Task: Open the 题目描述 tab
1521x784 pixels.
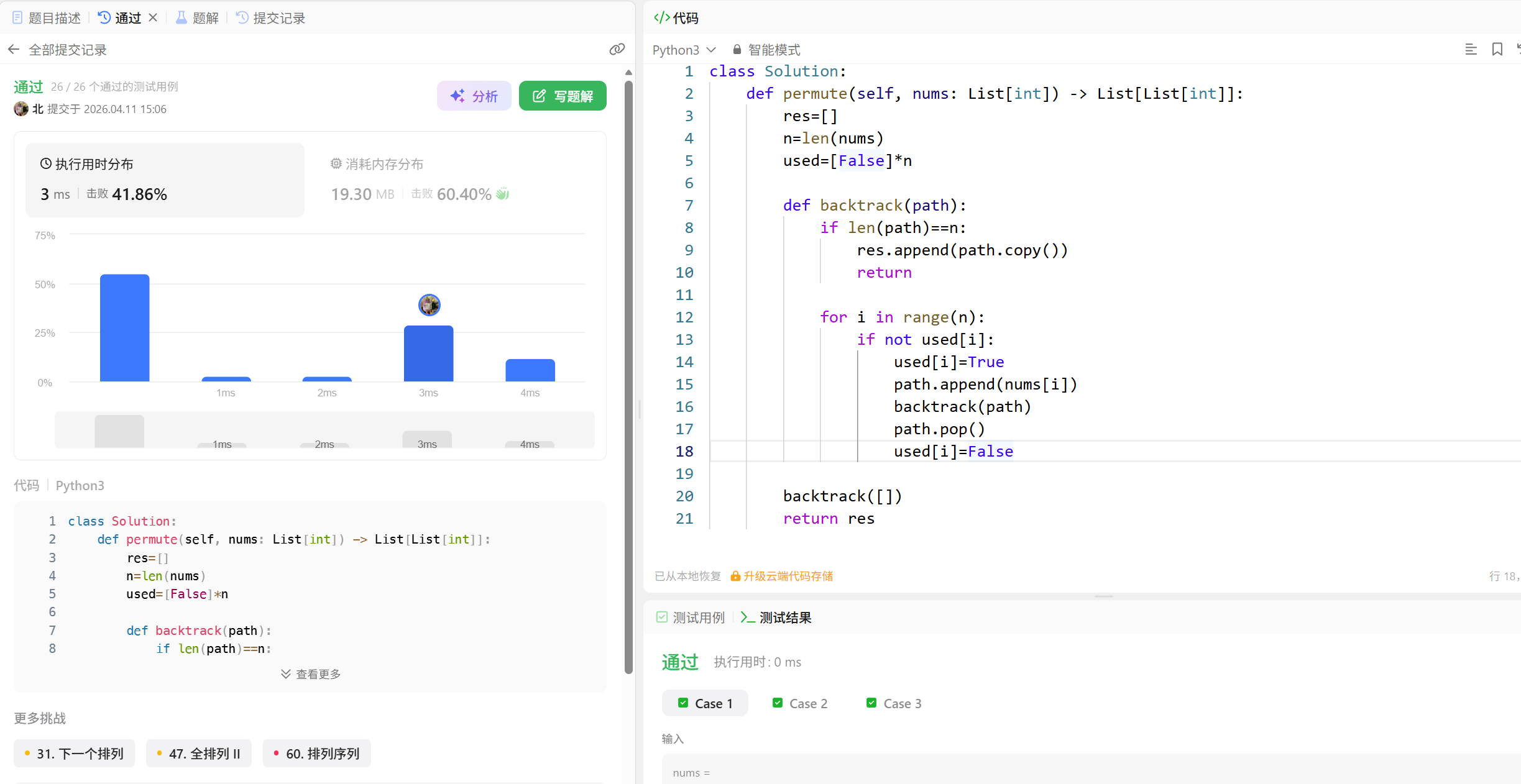Action: (x=47, y=18)
